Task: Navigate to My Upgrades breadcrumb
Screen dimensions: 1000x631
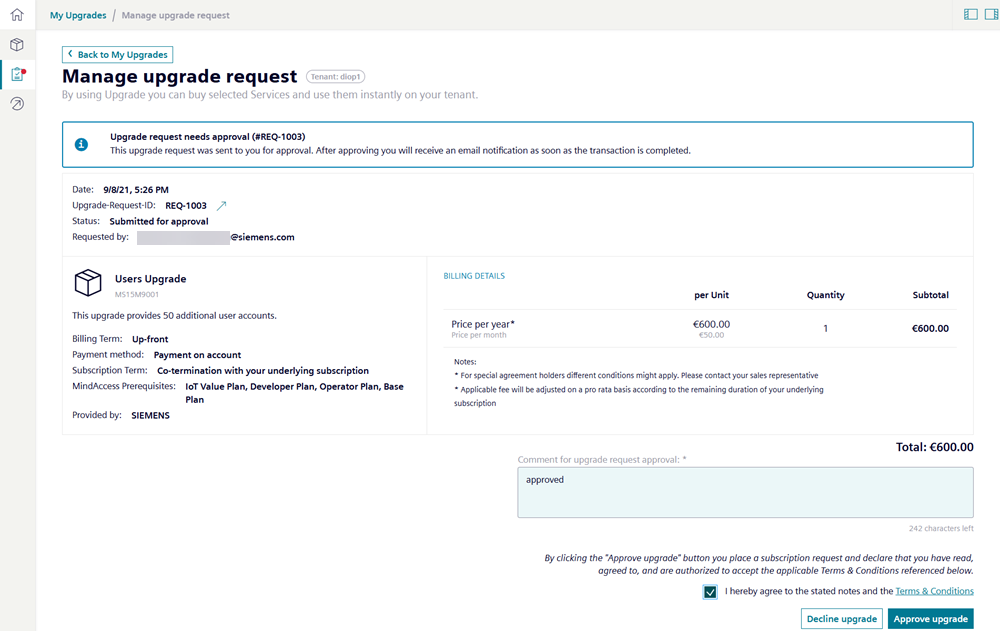Action: coord(78,15)
